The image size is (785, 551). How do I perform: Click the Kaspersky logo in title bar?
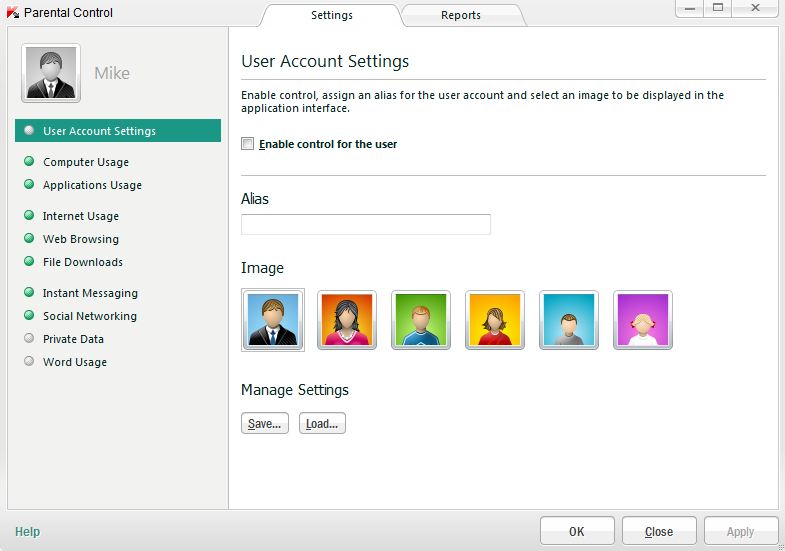pos(12,13)
